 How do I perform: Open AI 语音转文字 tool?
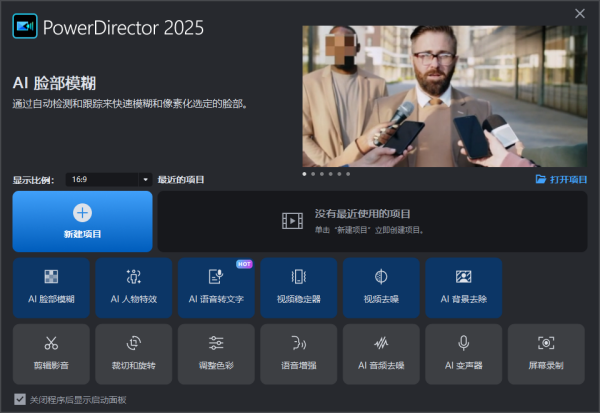point(216,288)
